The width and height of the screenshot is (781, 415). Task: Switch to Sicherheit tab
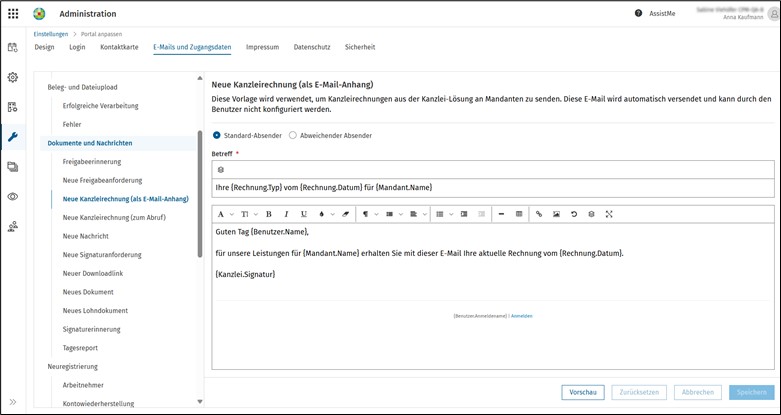click(x=360, y=47)
